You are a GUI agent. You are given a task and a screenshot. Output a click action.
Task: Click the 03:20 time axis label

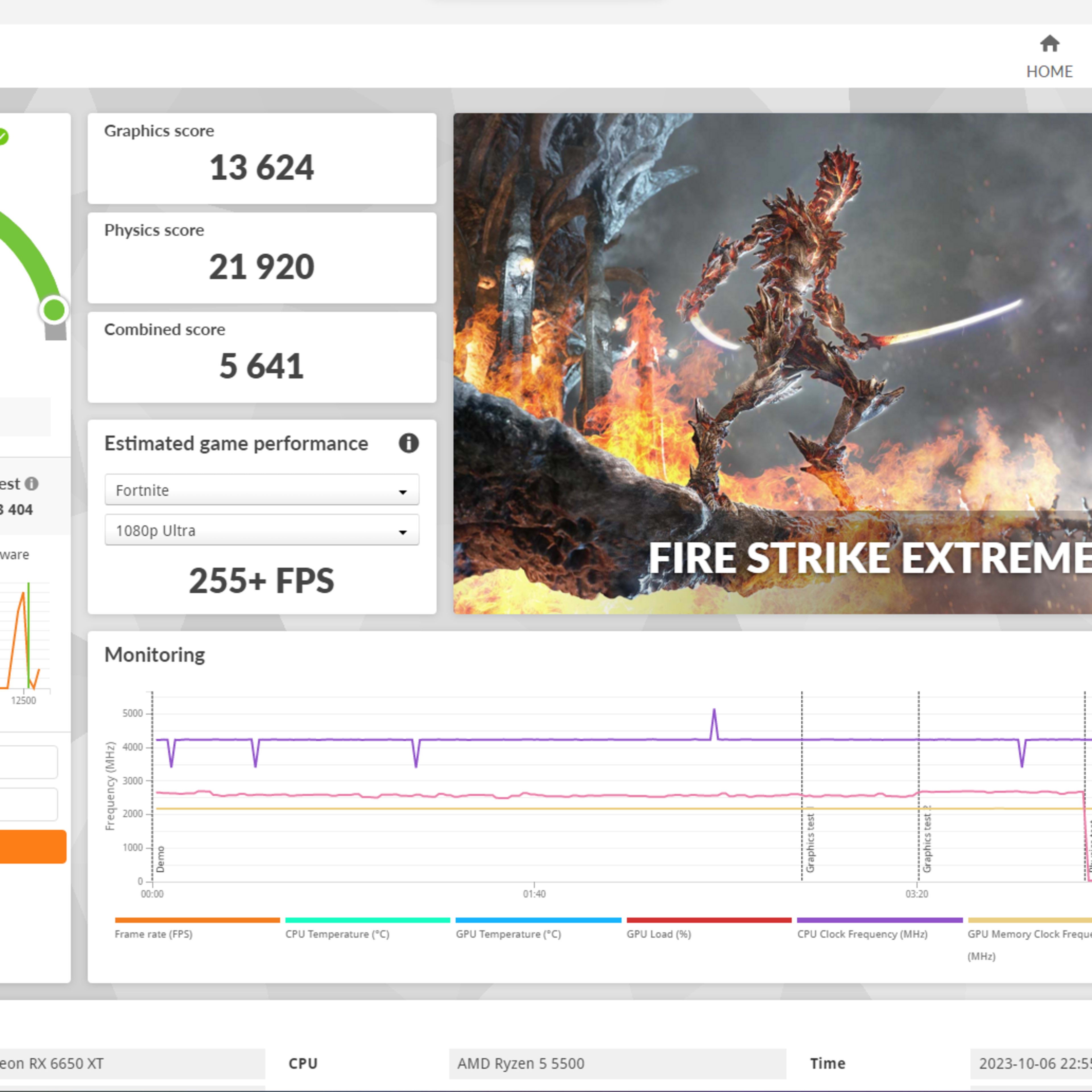coord(916,894)
